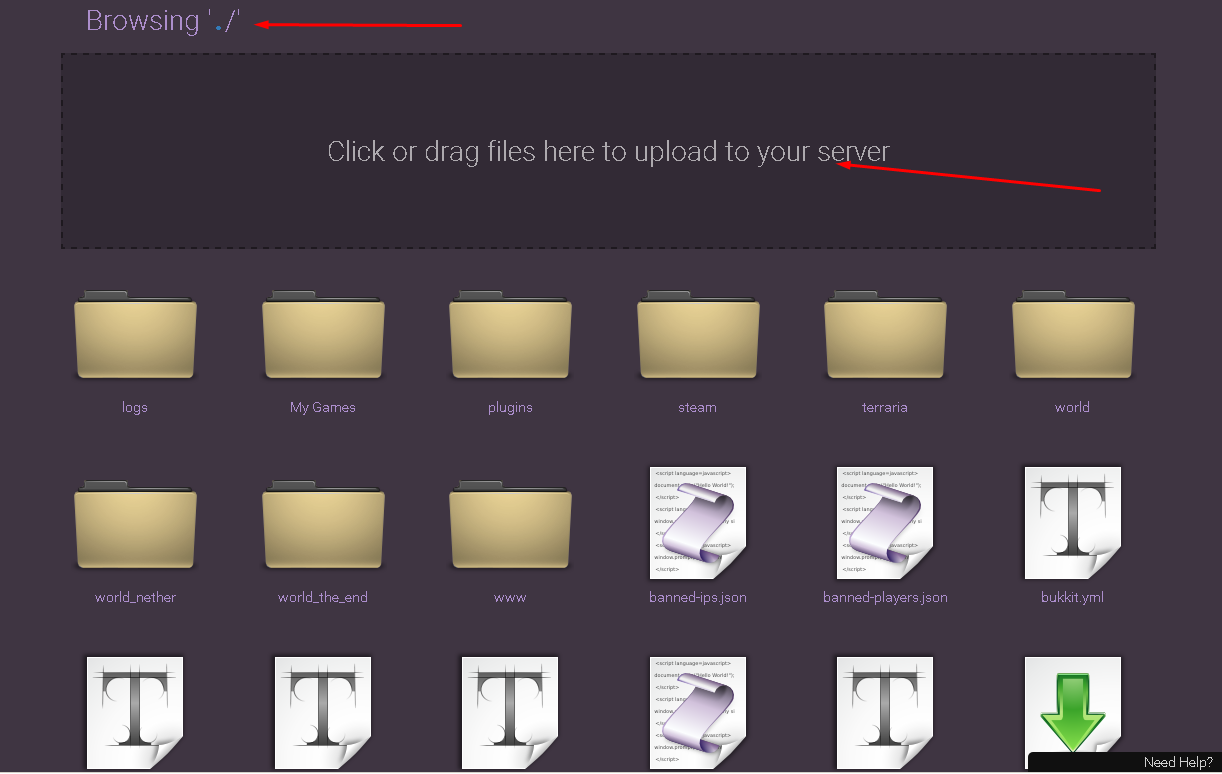Open the Need Help? button
Viewport: 1222px width, 774px height.
click(x=1178, y=763)
